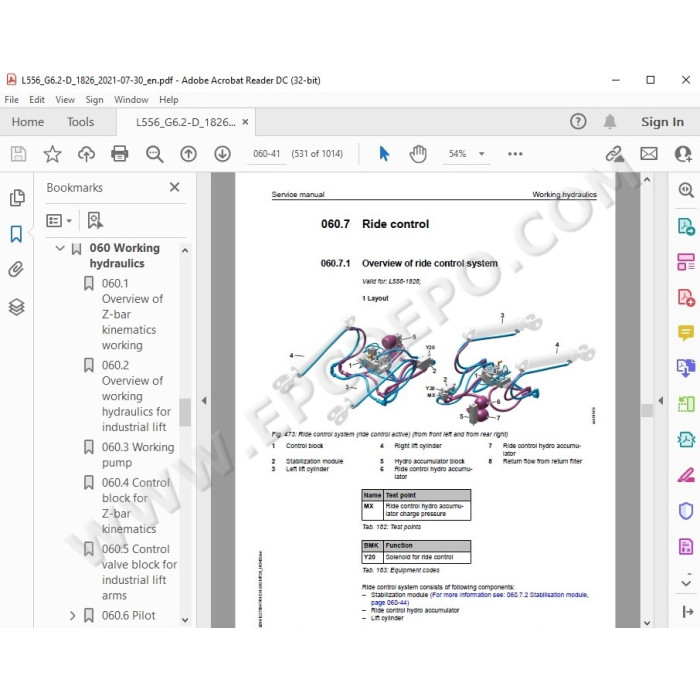Close the Bookmarks panel
700x700 pixels.
pos(175,187)
